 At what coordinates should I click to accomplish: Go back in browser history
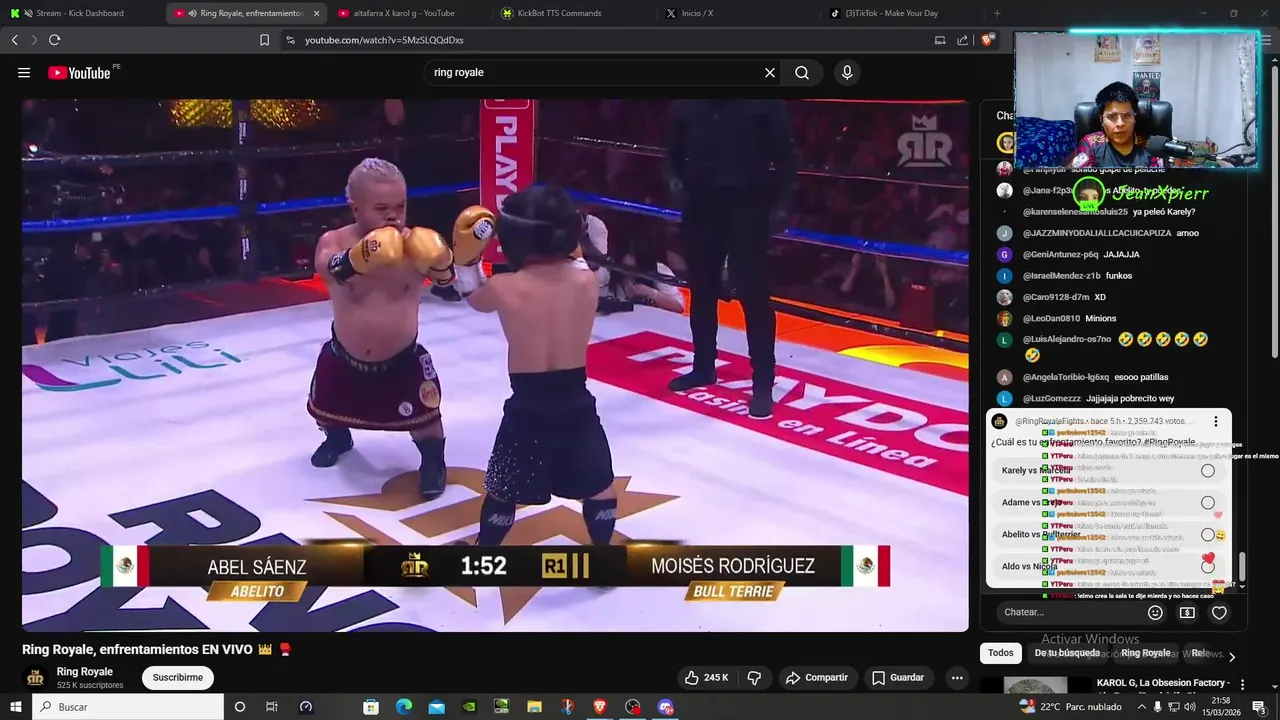click(15, 40)
